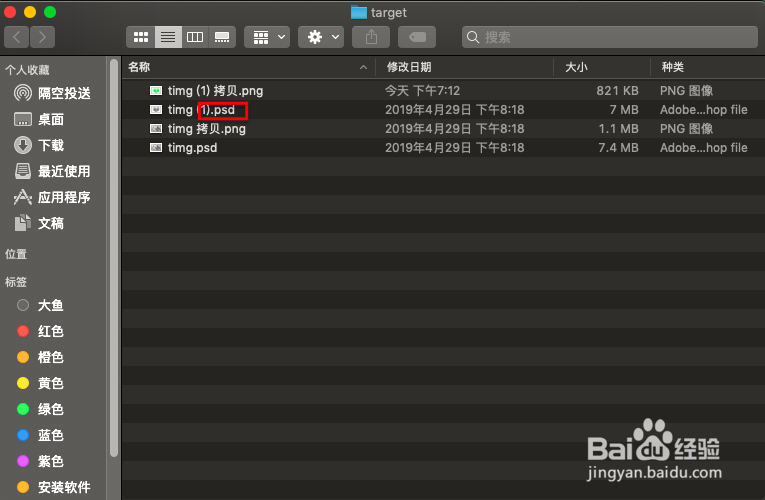Click the modified date 今天 下午7:12

[423, 91]
